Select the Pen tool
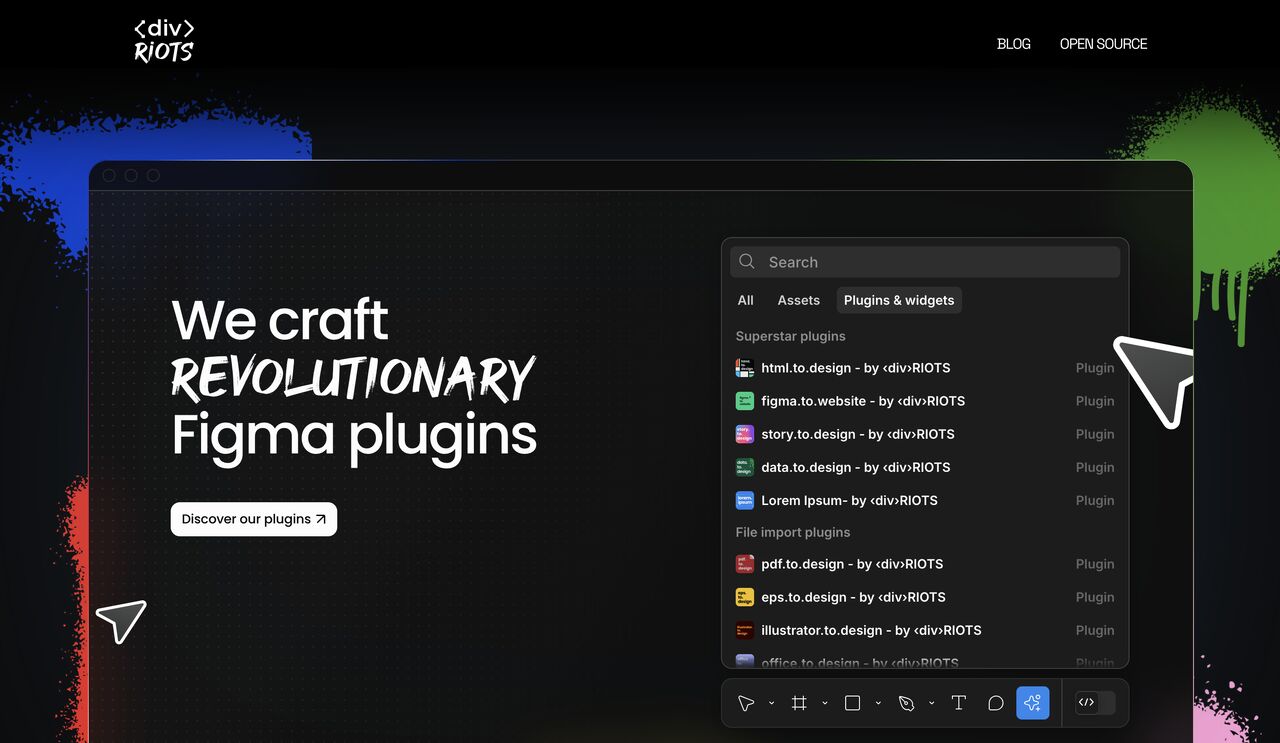1280x743 pixels. click(906, 703)
